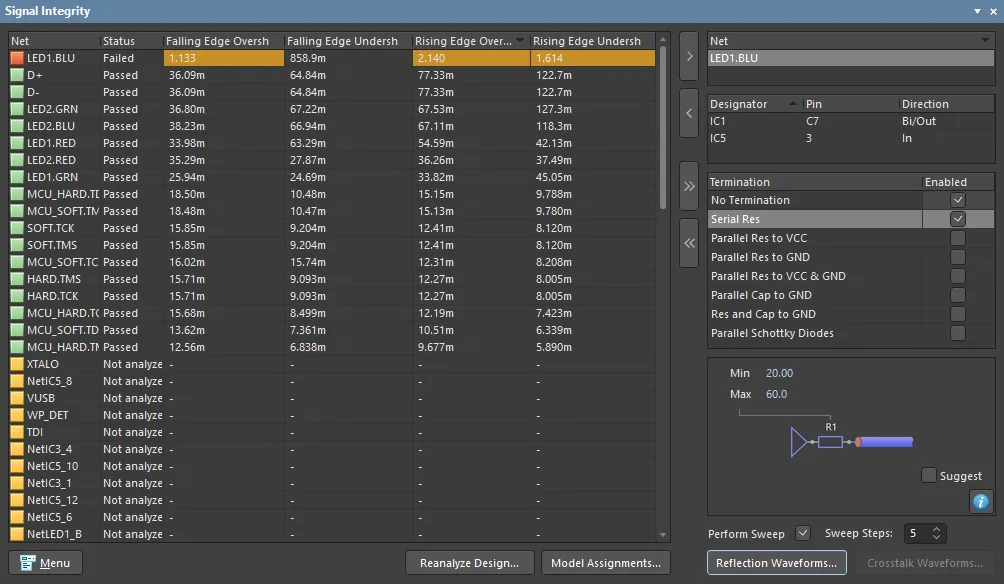The image size is (1004, 584).
Task: Click the single right arrow to take over net
Action: [x=688, y=57]
